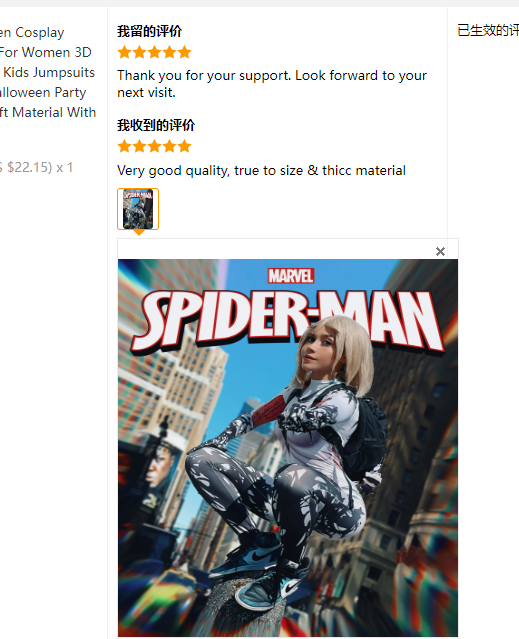Click the 'Very good quality' review text

pos(261,170)
